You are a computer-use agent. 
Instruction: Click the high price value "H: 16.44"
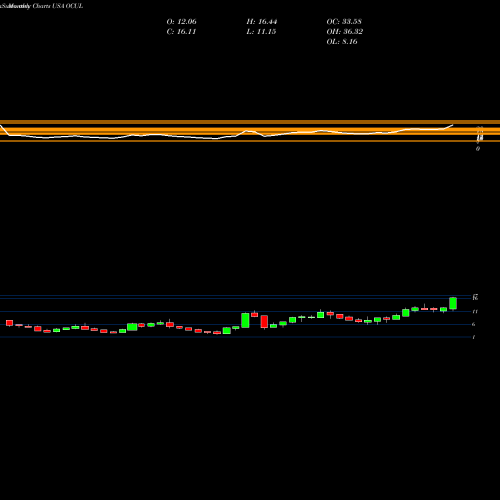pos(262,22)
